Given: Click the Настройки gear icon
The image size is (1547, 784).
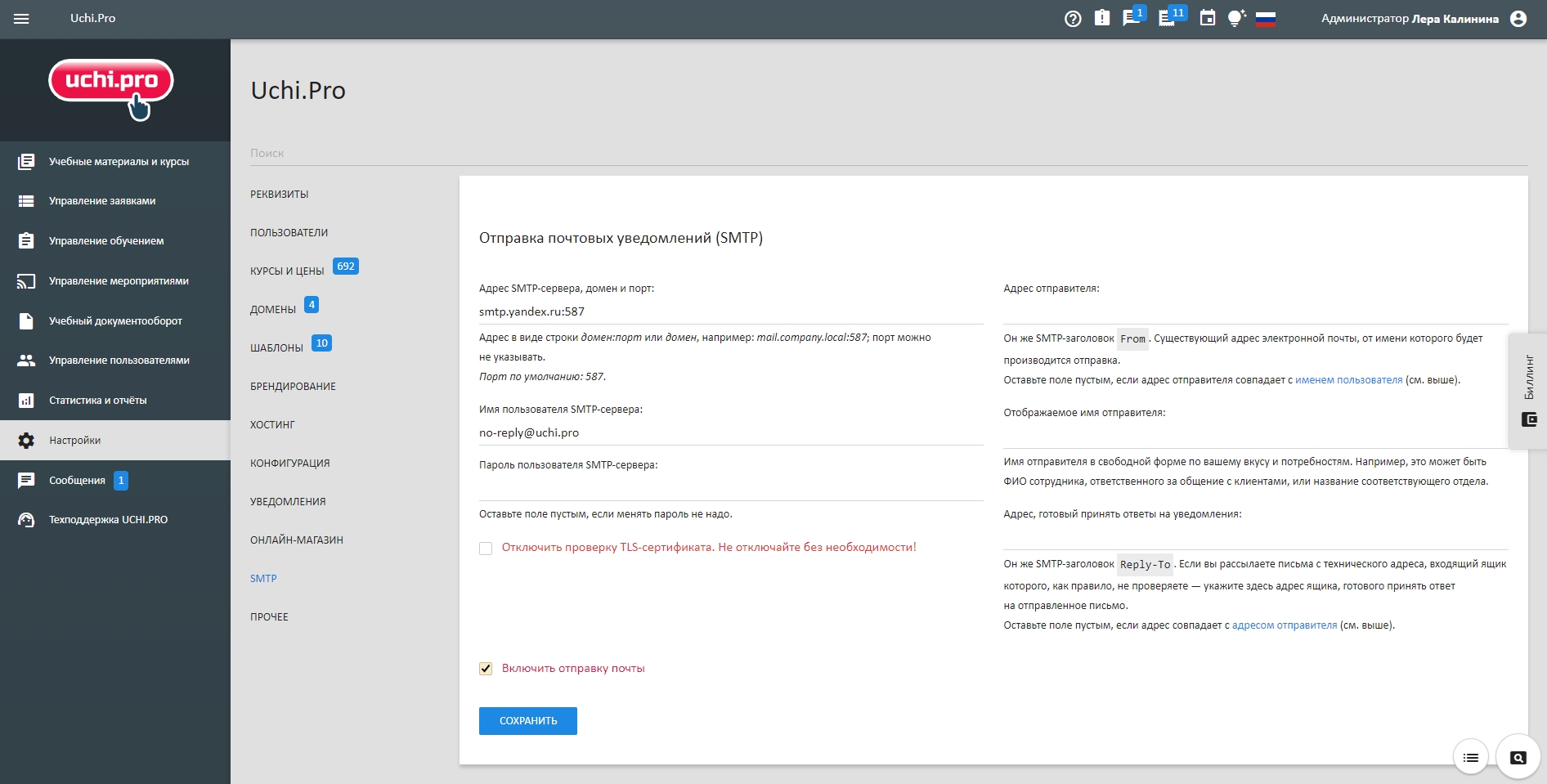Looking at the screenshot, I should (x=26, y=441).
